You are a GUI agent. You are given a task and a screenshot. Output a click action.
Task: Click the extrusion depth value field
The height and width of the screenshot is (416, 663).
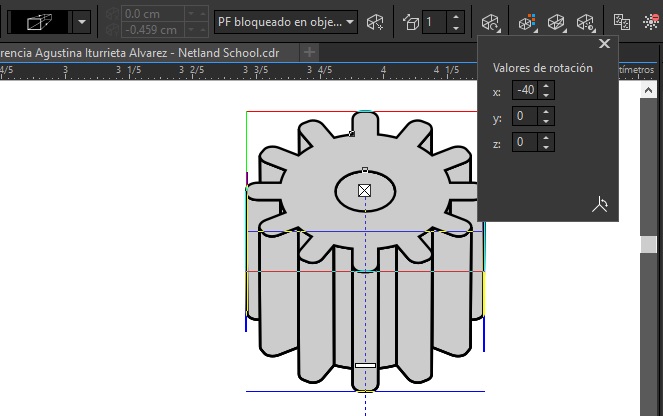pos(433,21)
